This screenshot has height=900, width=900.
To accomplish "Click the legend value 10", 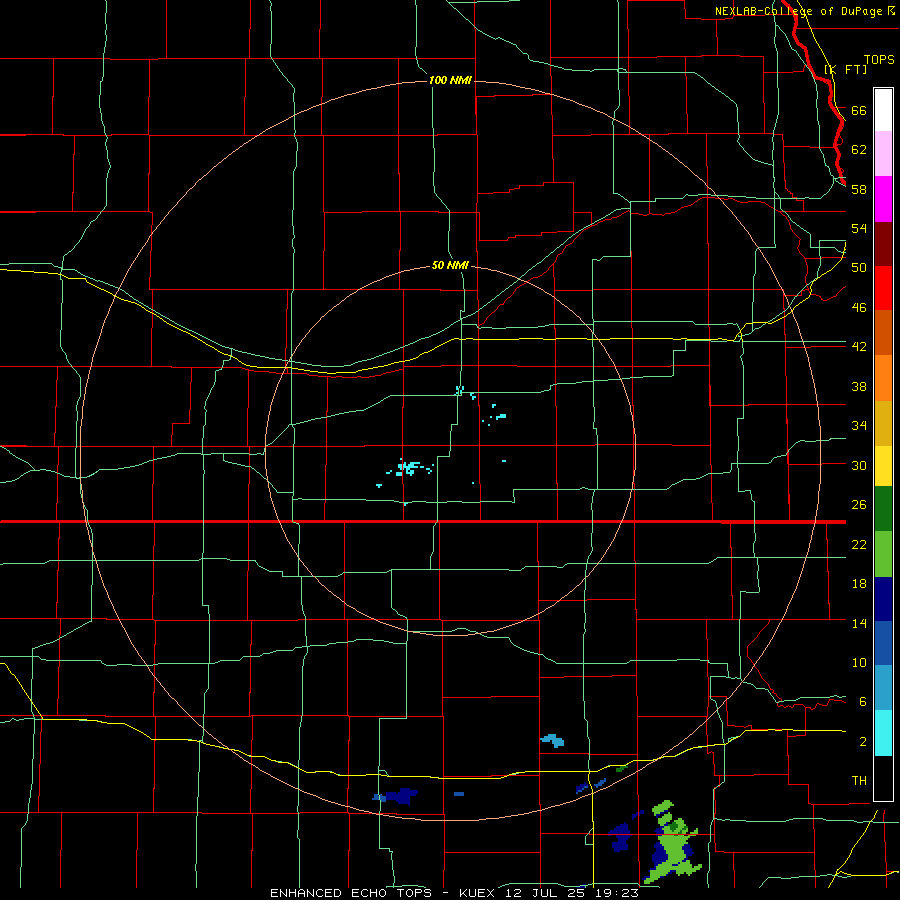I will click(859, 663).
